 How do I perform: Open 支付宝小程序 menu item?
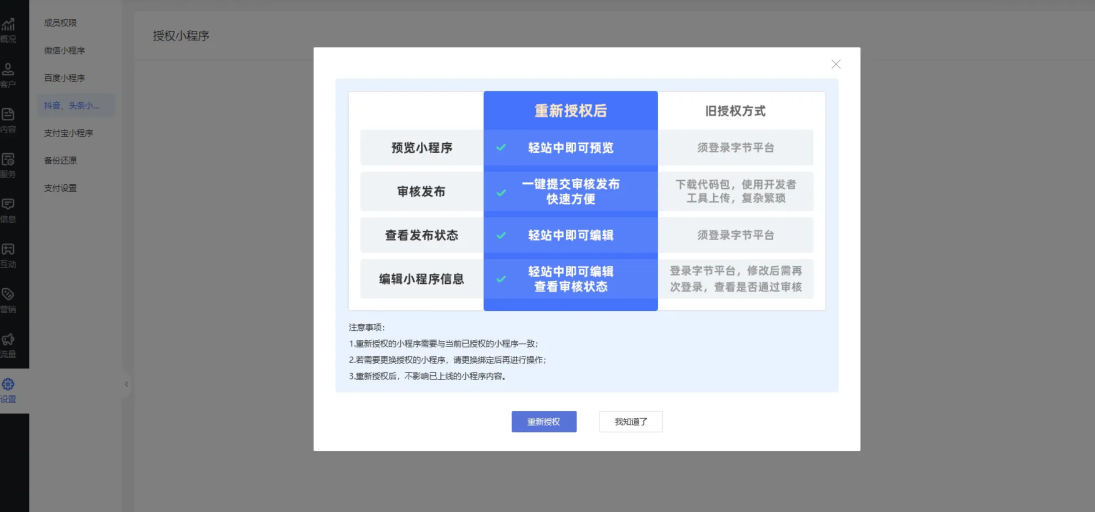[x=68, y=132]
